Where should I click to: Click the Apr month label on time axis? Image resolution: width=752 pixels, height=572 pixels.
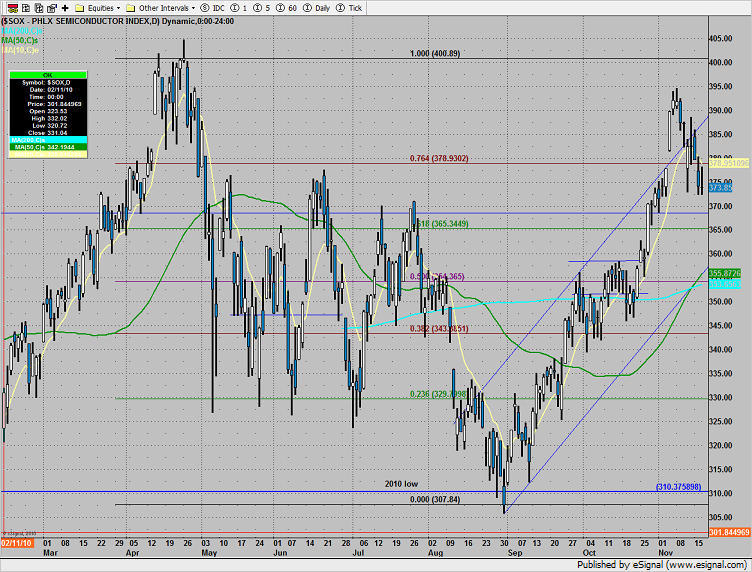[x=132, y=553]
